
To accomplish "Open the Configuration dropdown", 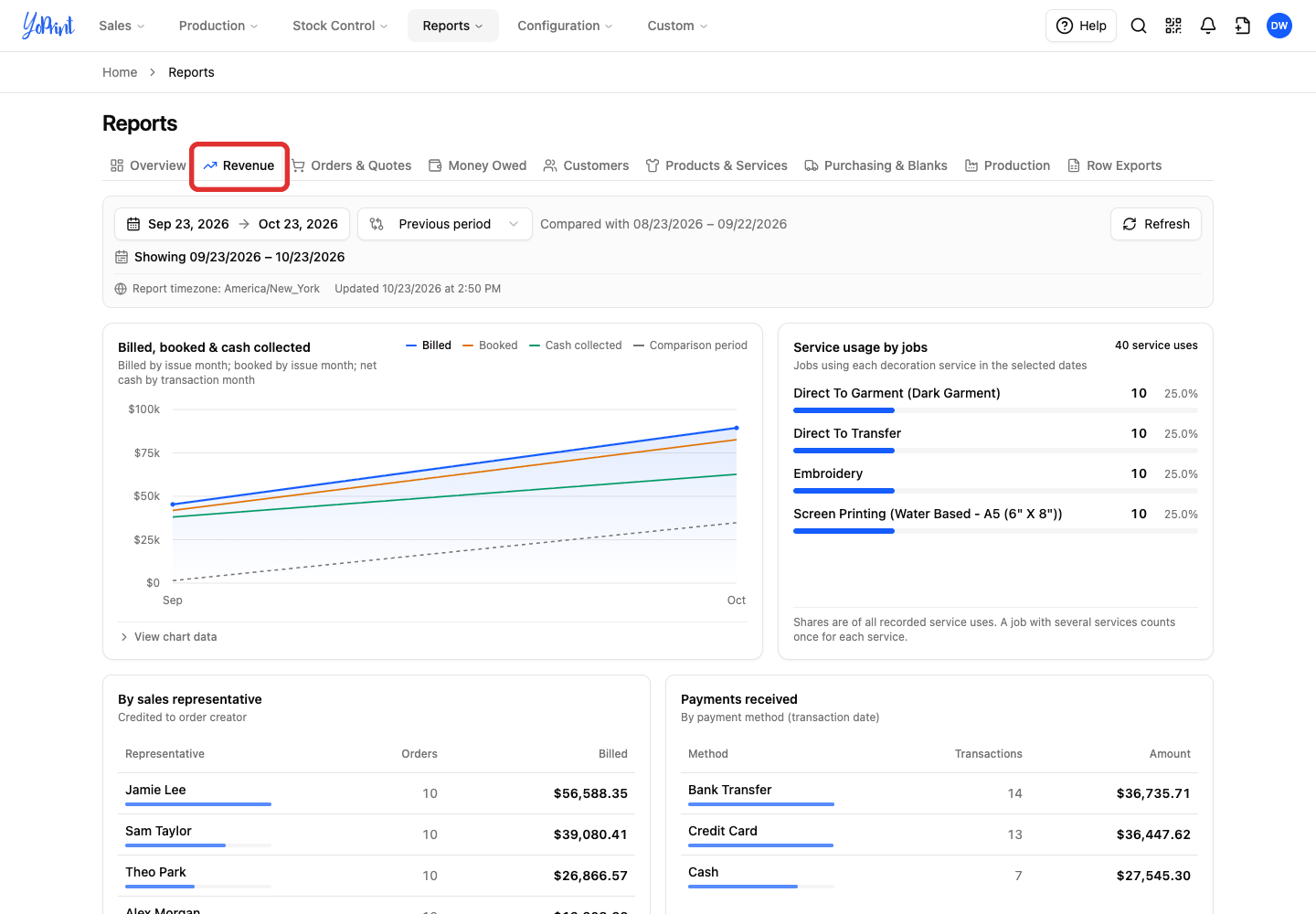I will click(565, 26).
